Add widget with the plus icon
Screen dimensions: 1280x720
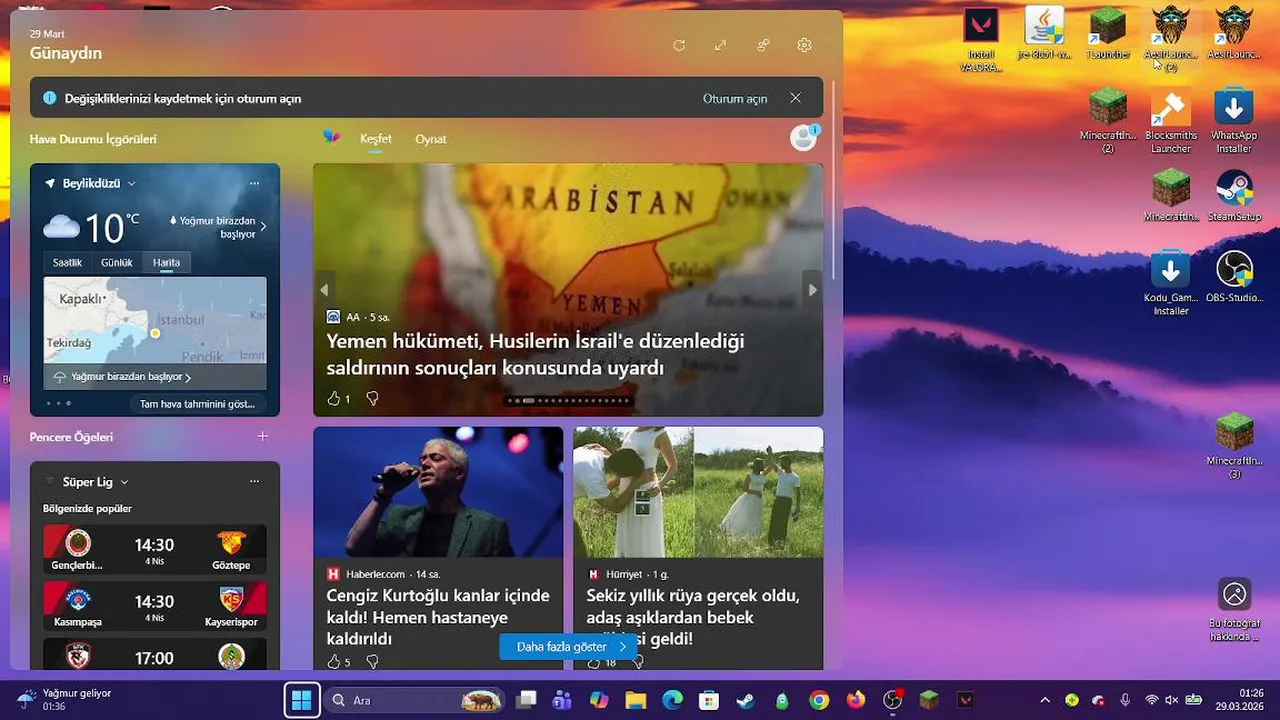[263, 436]
